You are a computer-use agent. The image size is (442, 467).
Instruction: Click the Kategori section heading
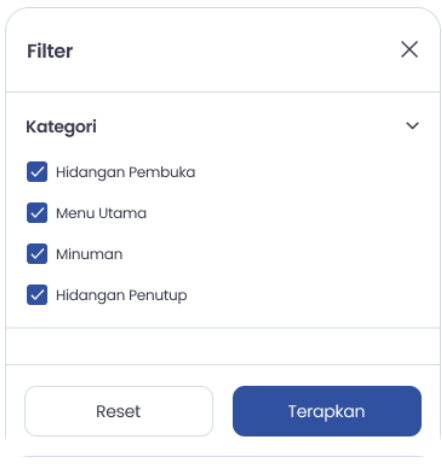[x=61, y=127]
